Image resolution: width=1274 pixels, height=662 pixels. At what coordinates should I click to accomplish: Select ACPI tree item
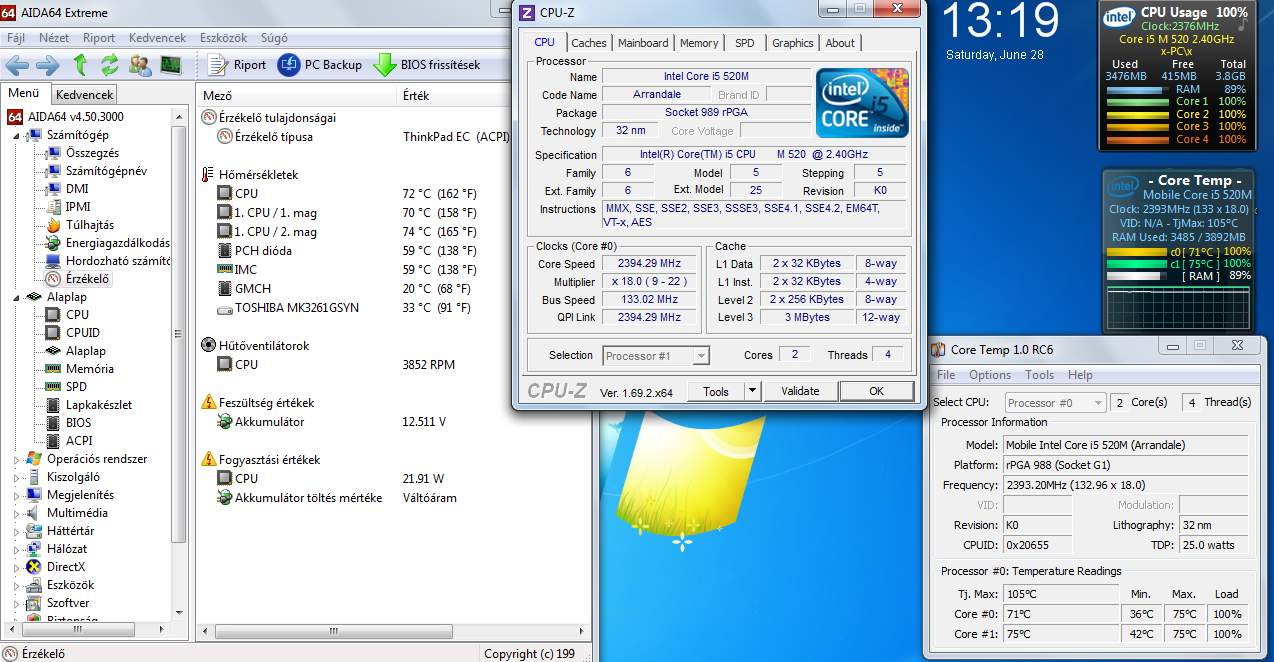(x=79, y=441)
